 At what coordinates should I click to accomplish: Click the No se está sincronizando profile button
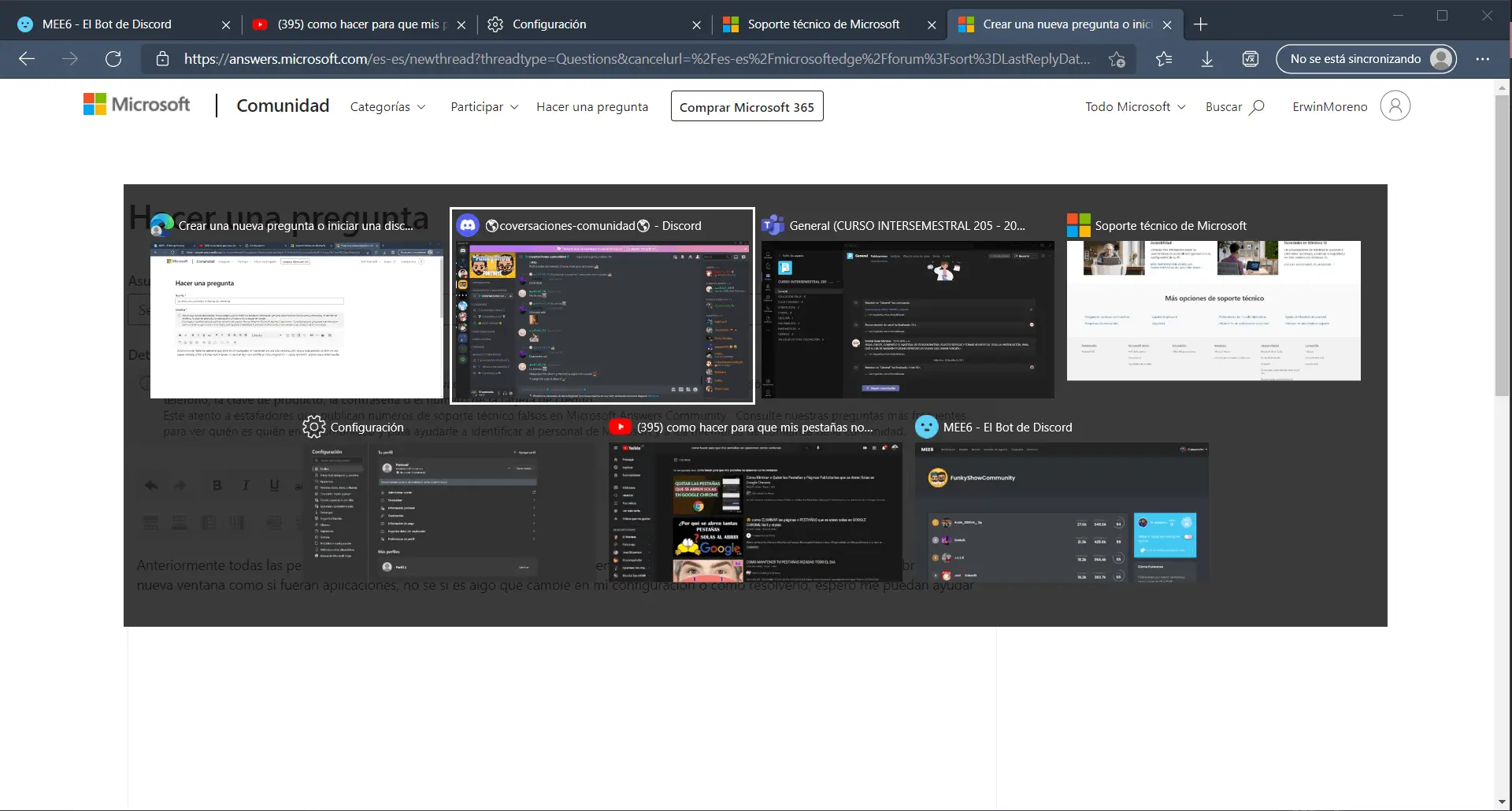click(1366, 59)
